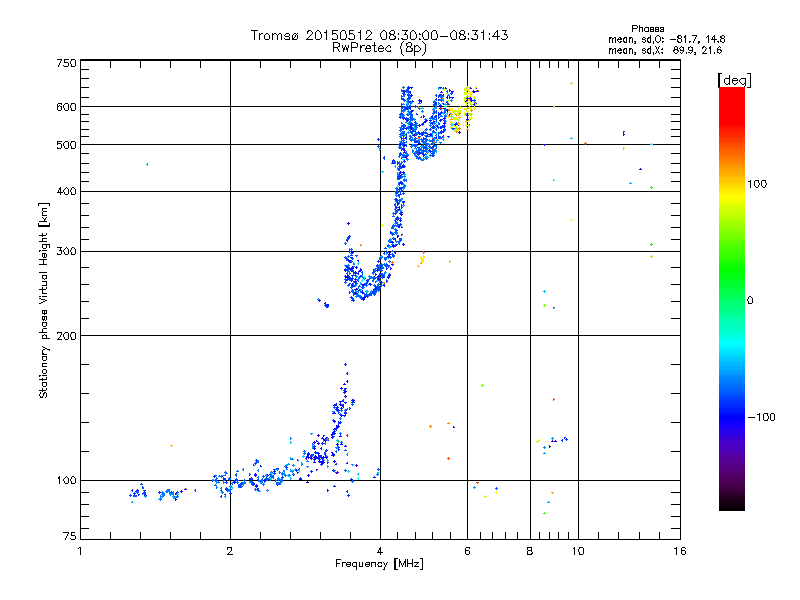Click the 200 tick on the height axis
This screenshot has height=600, width=800.
(66, 336)
